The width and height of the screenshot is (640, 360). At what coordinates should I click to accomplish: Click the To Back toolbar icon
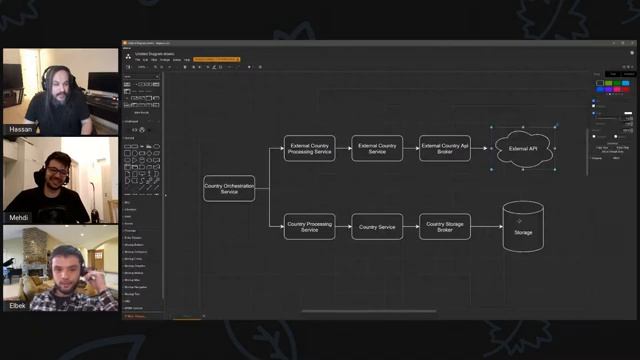pos(200,67)
